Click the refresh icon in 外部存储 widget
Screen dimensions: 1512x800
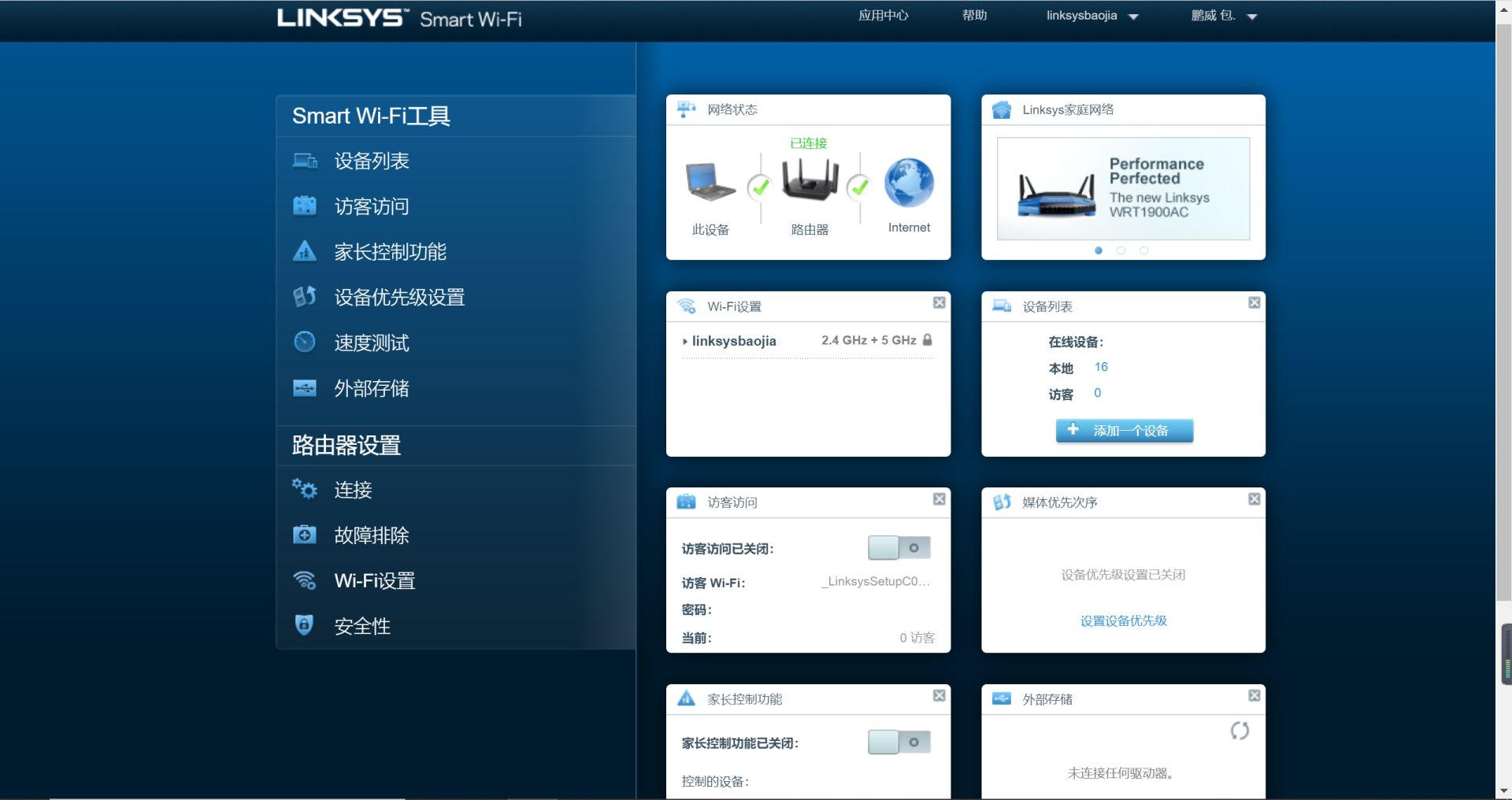(1240, 731)
